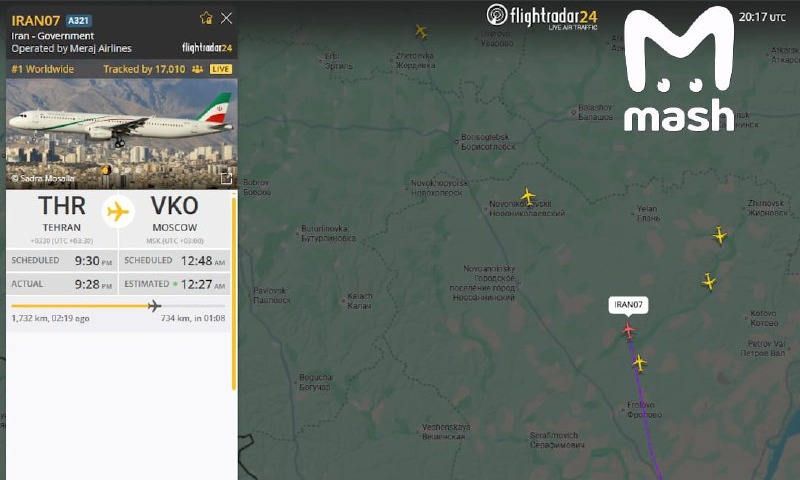Select yellow plane near Zherdevka at top
The image size is (800, 480).
point(421,31)
